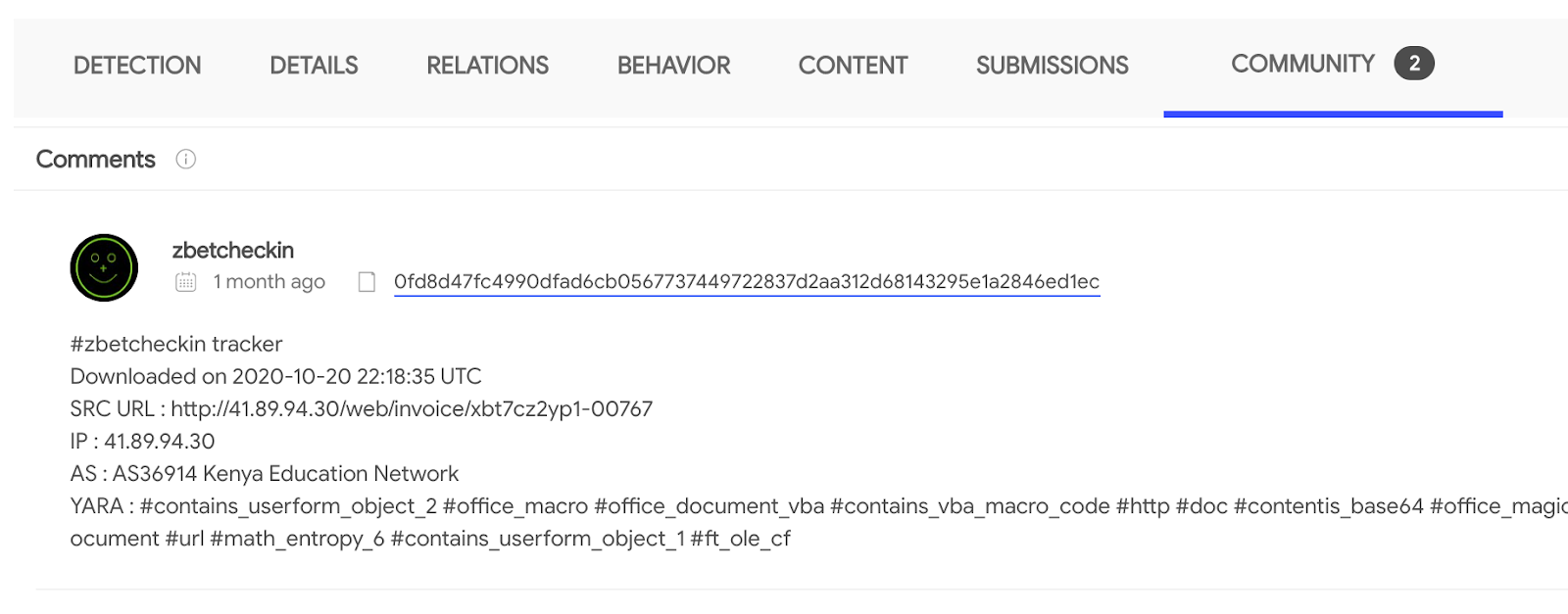This screenshot has height=614, width=1568.
Task: Click the #ft_ole_cf tag
Action: coord(741,539)
